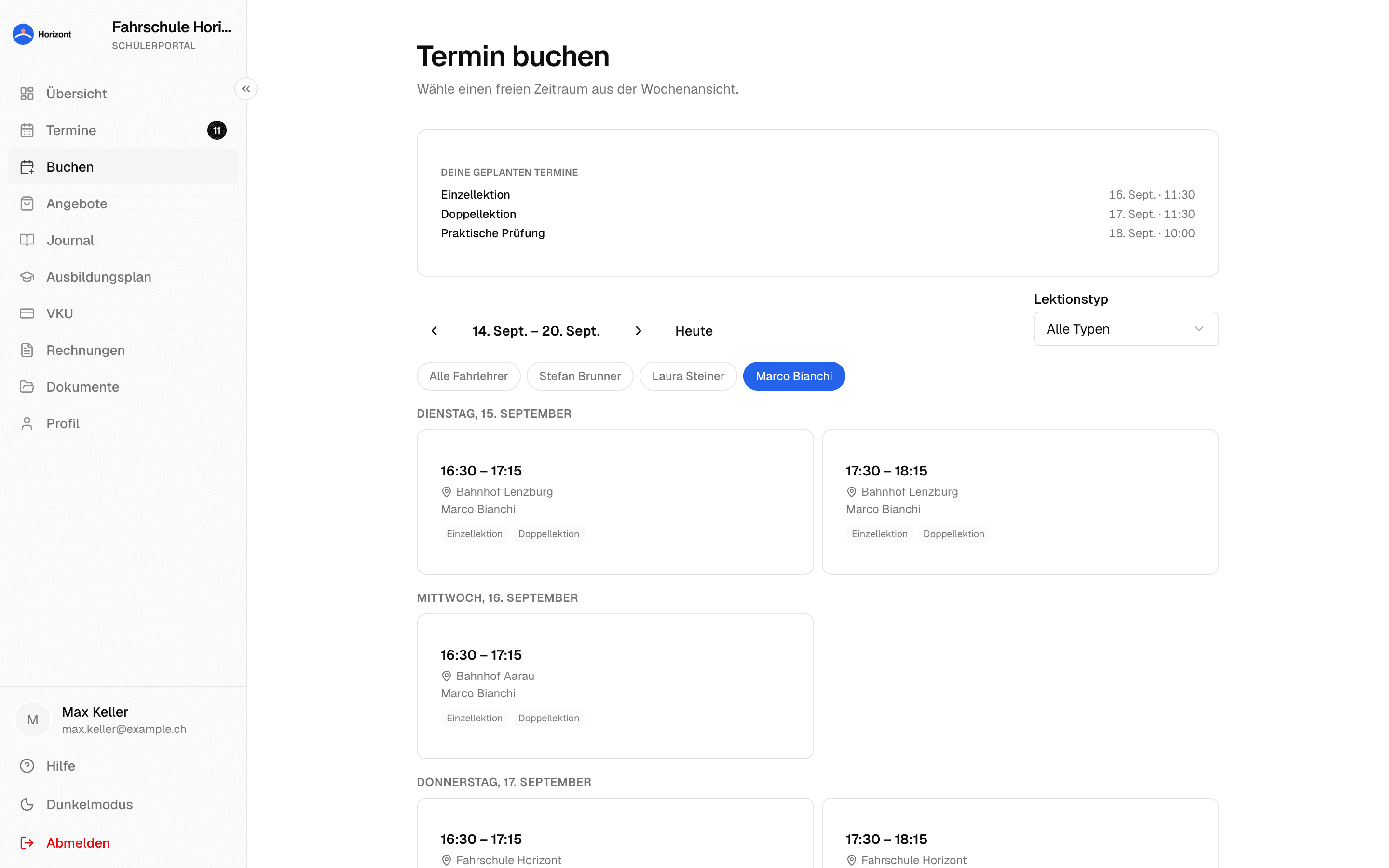Click the Termine badge showing 11
Screen dimensions: 1389x868
click(x=217, y=130)
